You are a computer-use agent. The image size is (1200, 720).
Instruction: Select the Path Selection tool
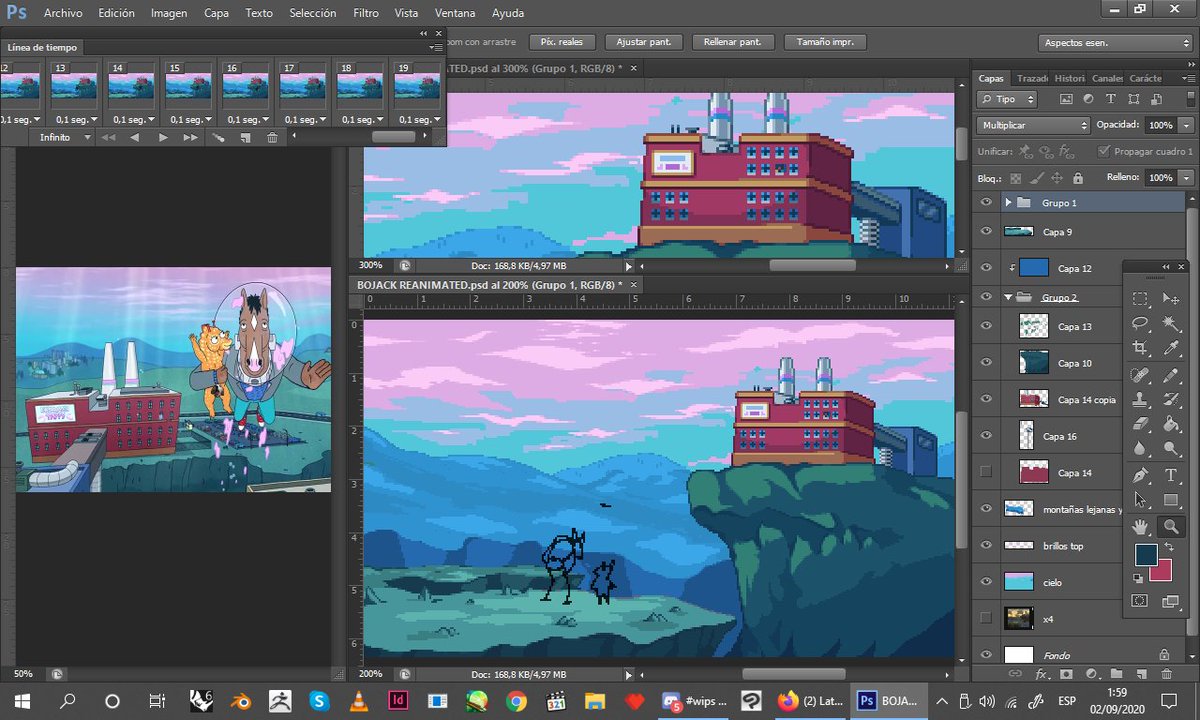tap(1139, 500)
